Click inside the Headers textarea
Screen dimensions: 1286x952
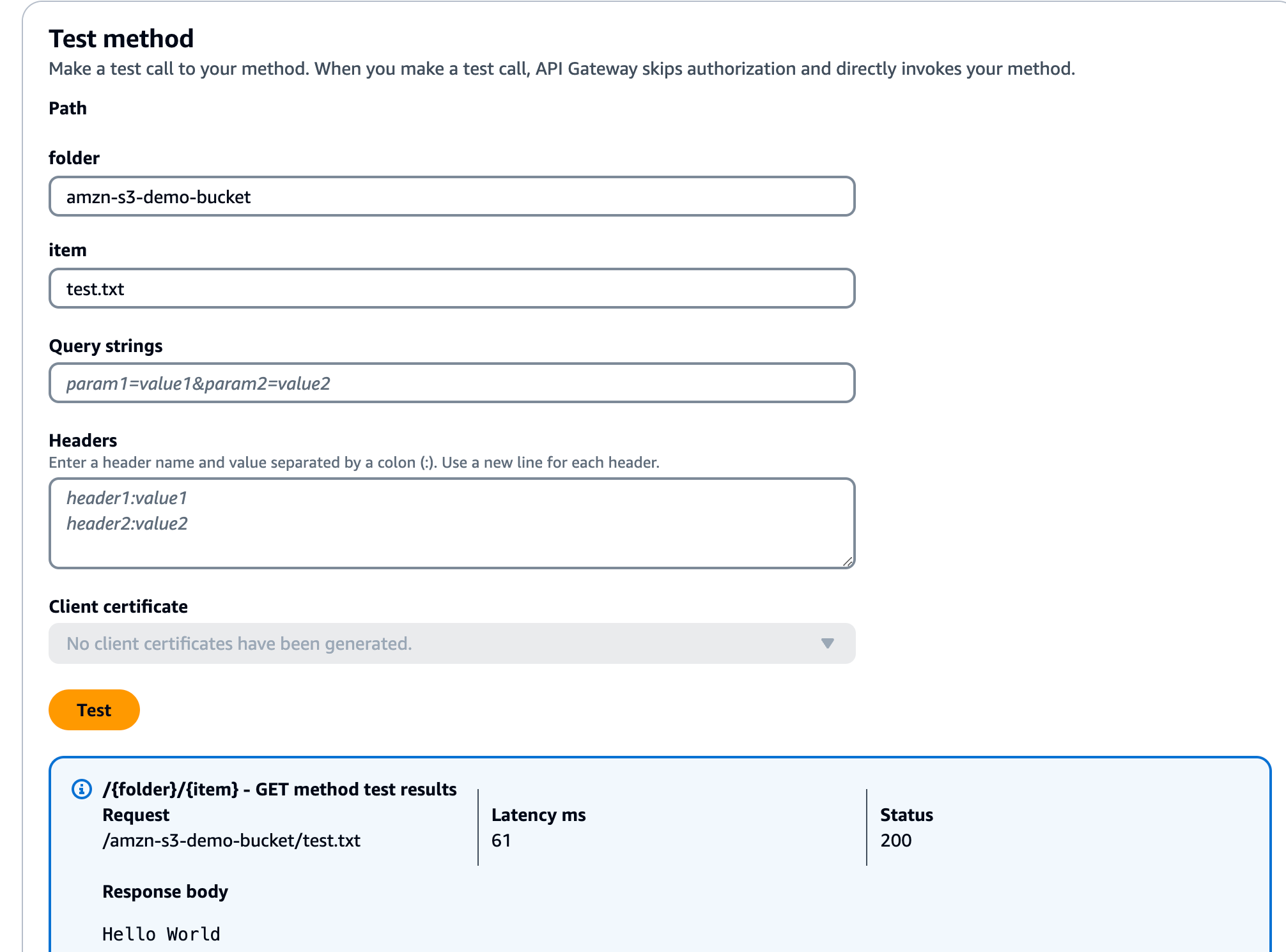coord(451,521)
